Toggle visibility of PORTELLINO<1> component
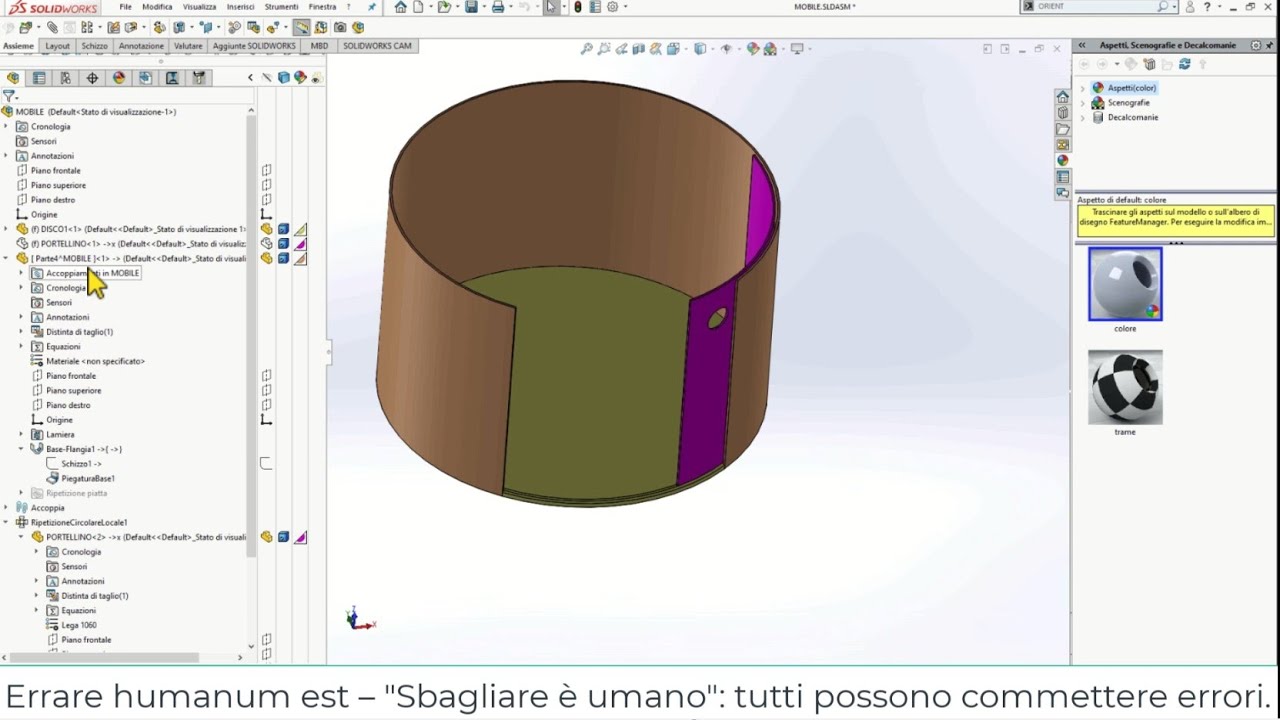 point(266,244)
